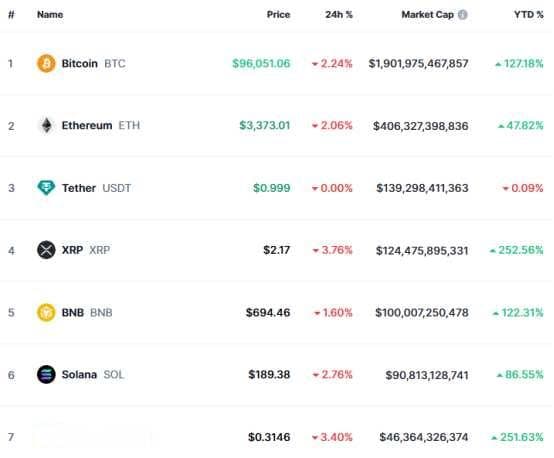Screen dimensions: 554x458
Task: Click the BNB logo icon
Action: (x=46, y=312)
